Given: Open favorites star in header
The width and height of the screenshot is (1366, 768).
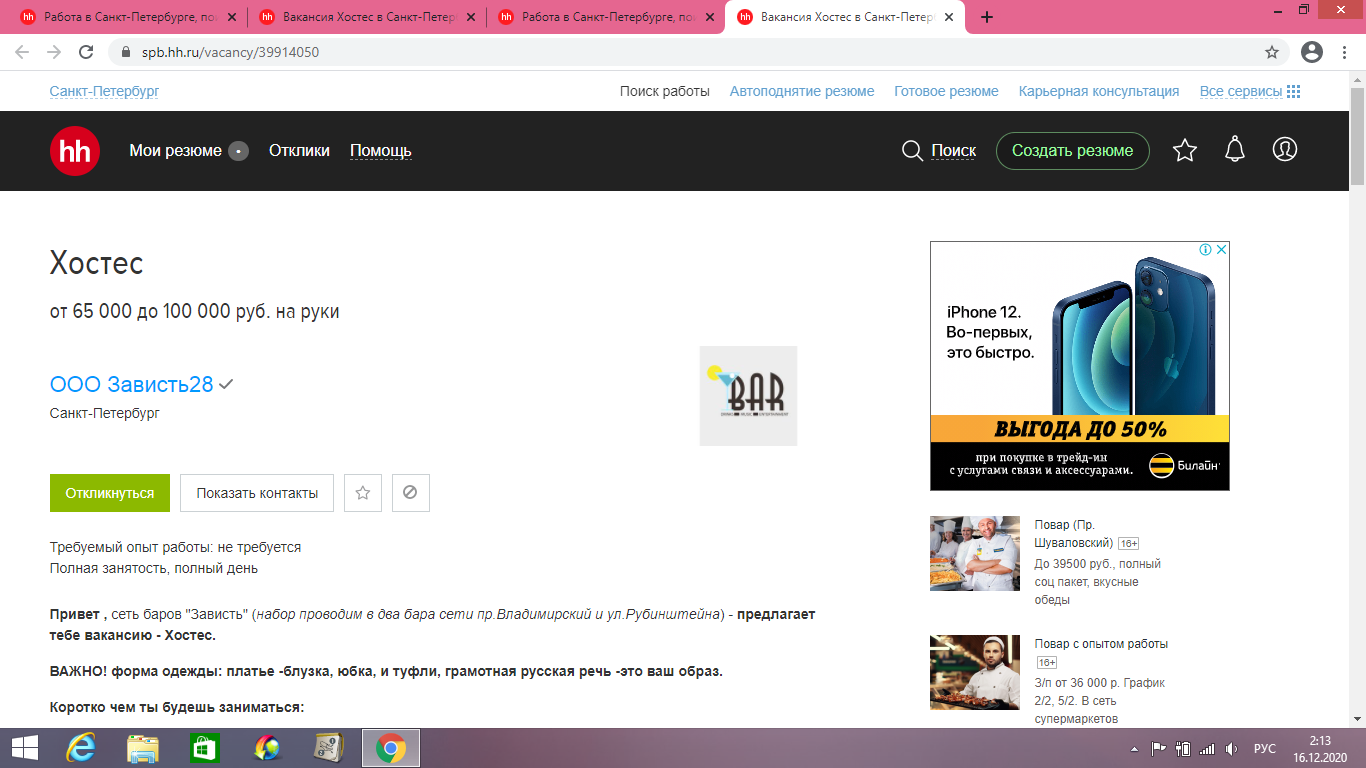Looking at the screenshot, I should (x=1185, y=151).
